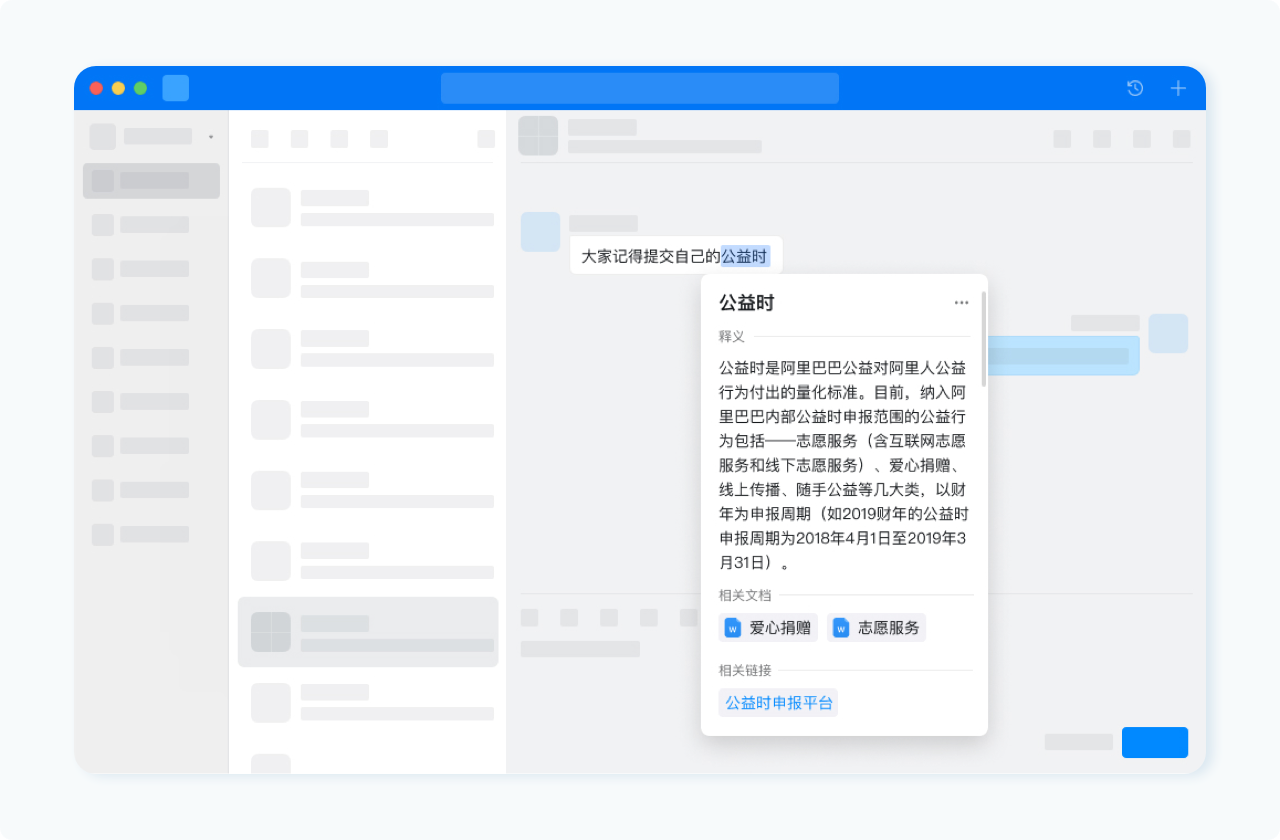The height and width of the screenshot is (840, 1280).
Task: Click the plus icon to start a new chat
Action: point(1178,88)
